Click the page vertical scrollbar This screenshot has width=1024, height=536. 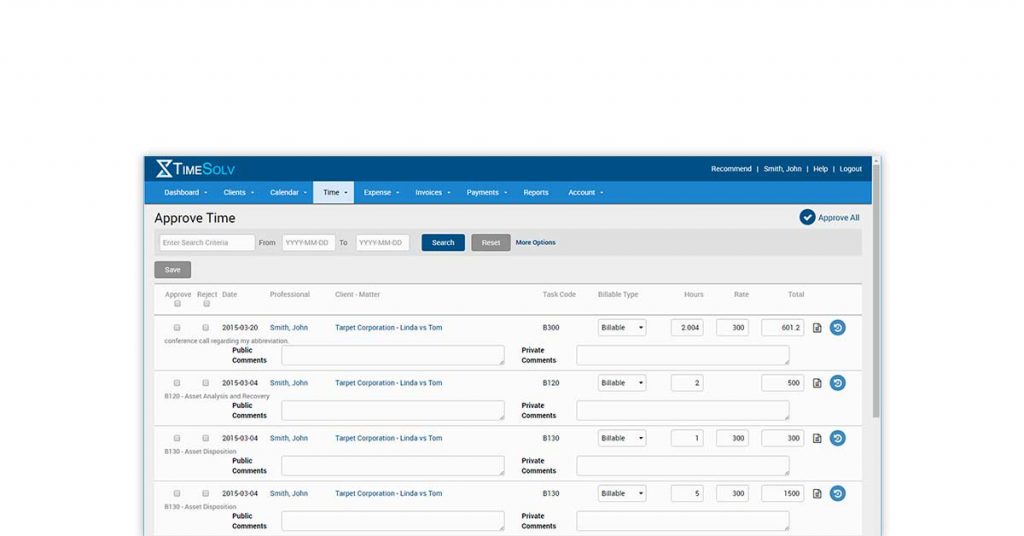pos(876,300)
